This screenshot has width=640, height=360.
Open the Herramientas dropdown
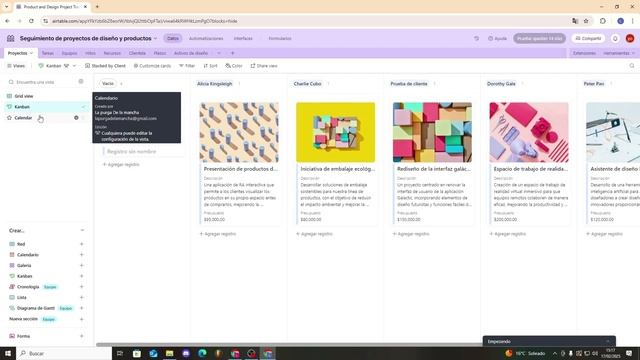click(x=619, y=53)
